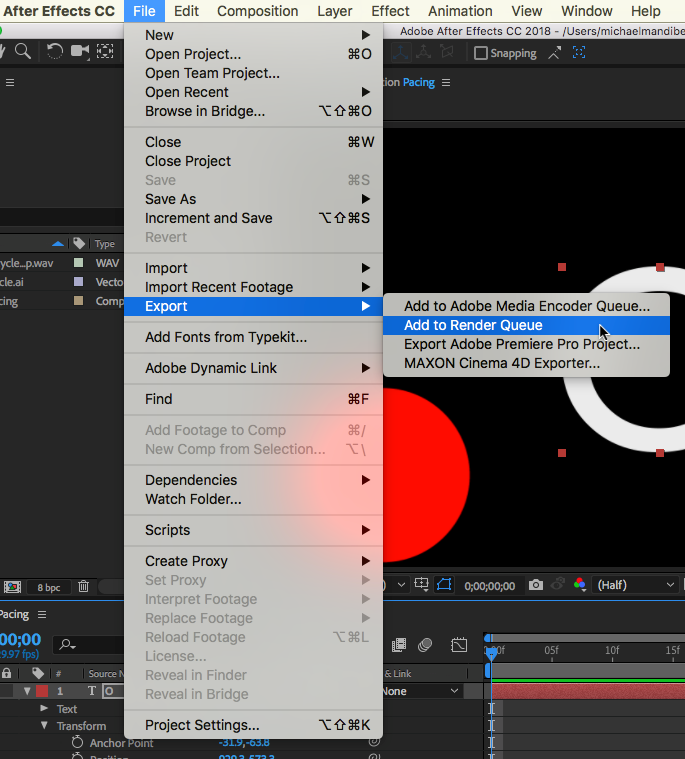The width and height of the screenshot is (685, 759).
Task: Enable the Snapping checkbox
Action: click(481, 53)
